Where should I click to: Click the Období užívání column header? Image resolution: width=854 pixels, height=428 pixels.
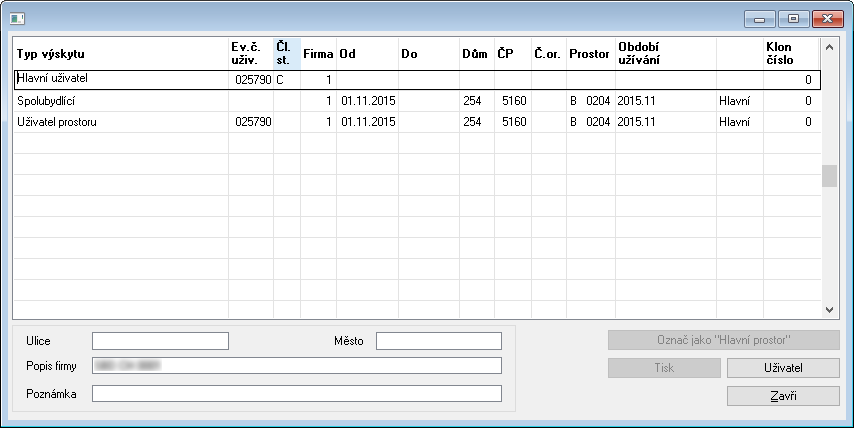[x=666, y=53]
